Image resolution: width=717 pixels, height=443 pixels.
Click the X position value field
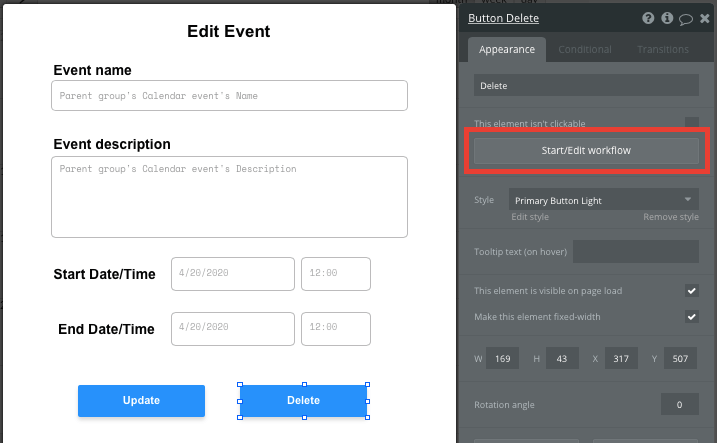pyautogui.click(x=621, y=358)
